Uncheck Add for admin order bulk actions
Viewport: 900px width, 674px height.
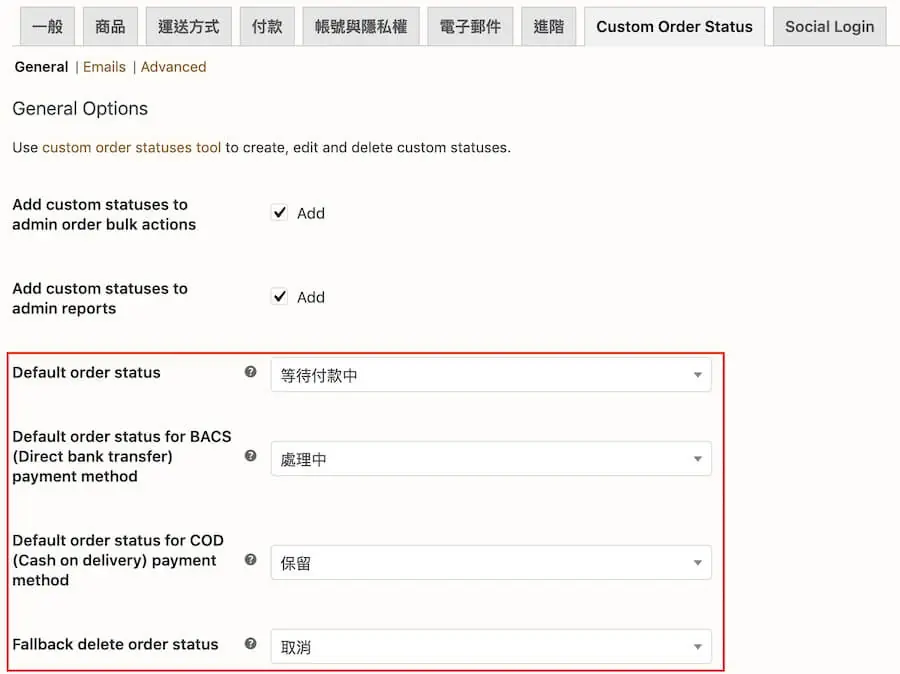(280, 212)
